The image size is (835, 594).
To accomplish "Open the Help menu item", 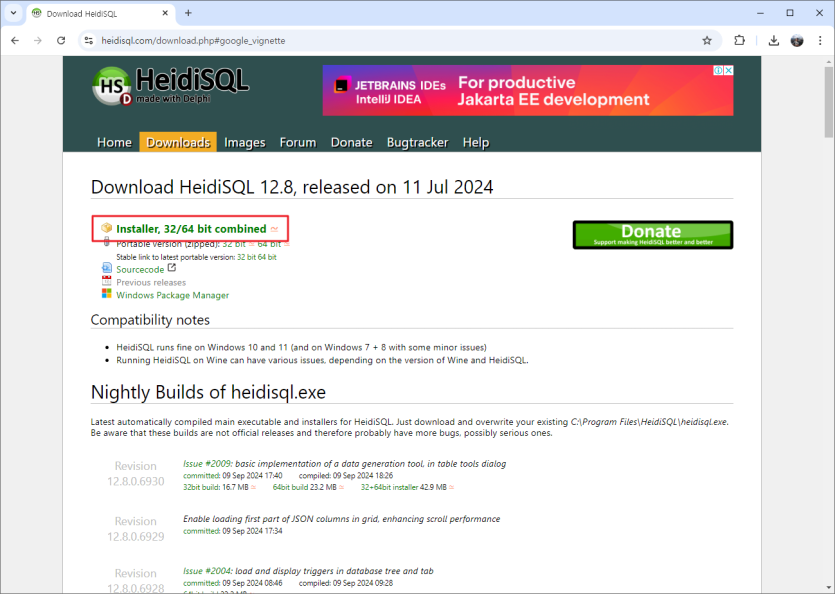I will 476,142.
